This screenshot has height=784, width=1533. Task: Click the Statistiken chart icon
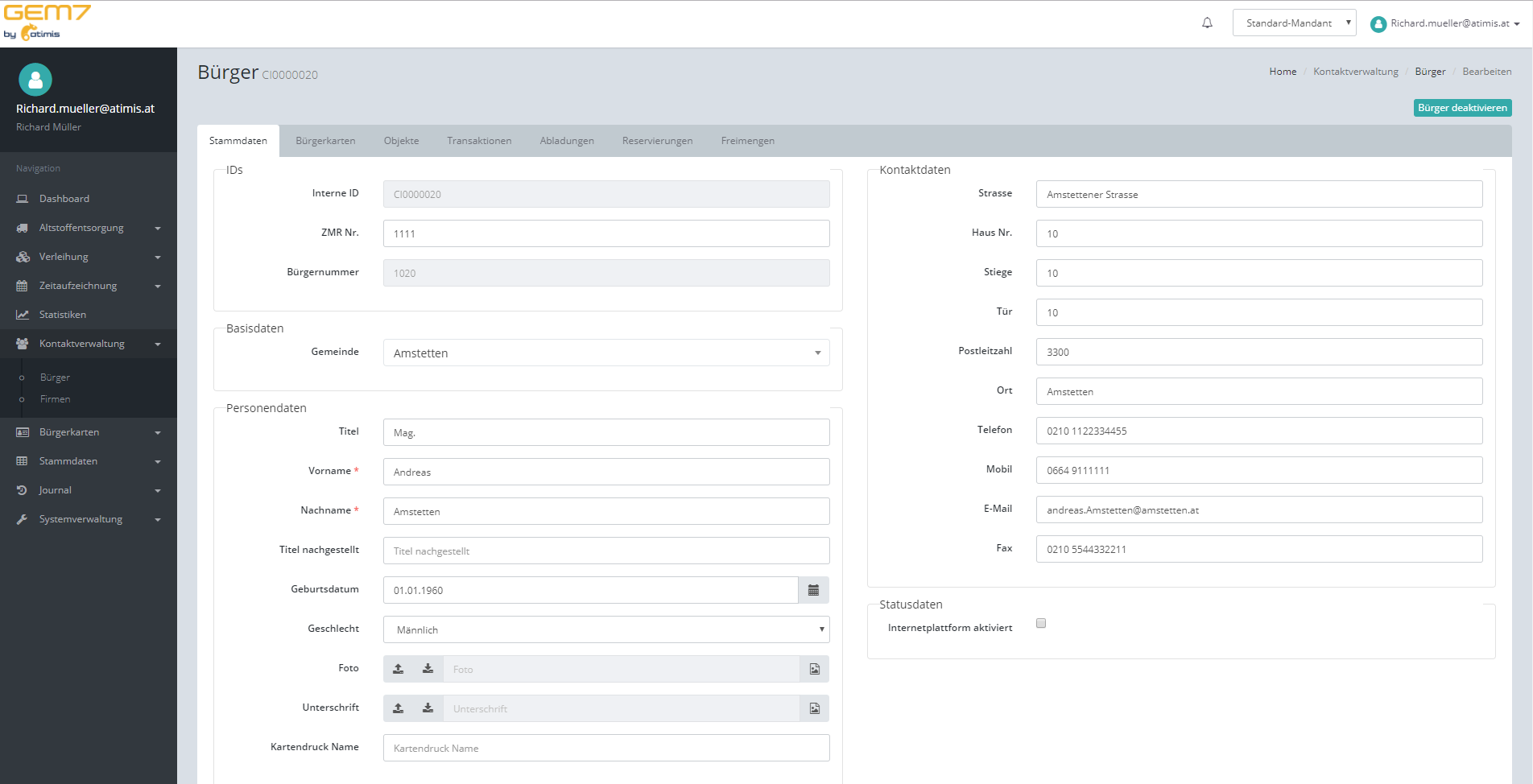(23, 315)
